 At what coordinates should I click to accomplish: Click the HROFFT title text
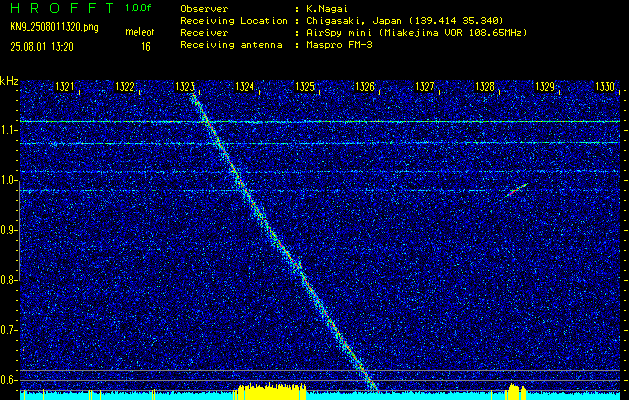click(62, 8)
